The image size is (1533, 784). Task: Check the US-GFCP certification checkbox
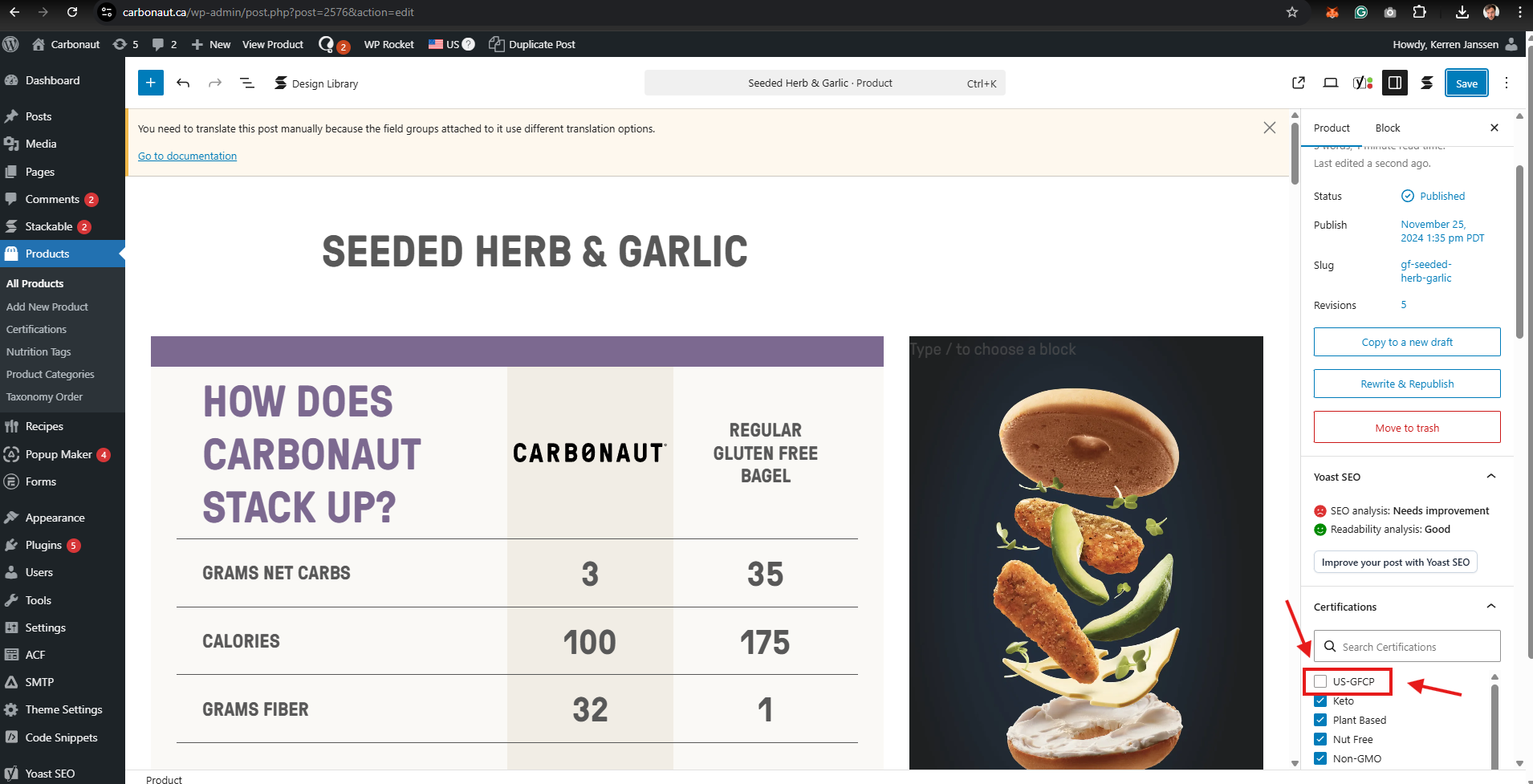1320,681
